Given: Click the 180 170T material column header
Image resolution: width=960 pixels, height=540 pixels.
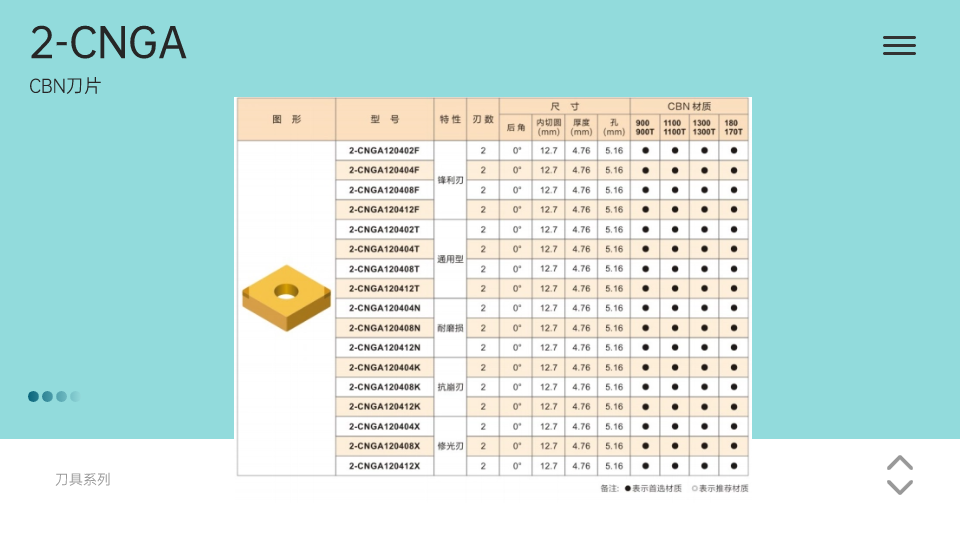Looking at the screenshot, I should 733,127.
